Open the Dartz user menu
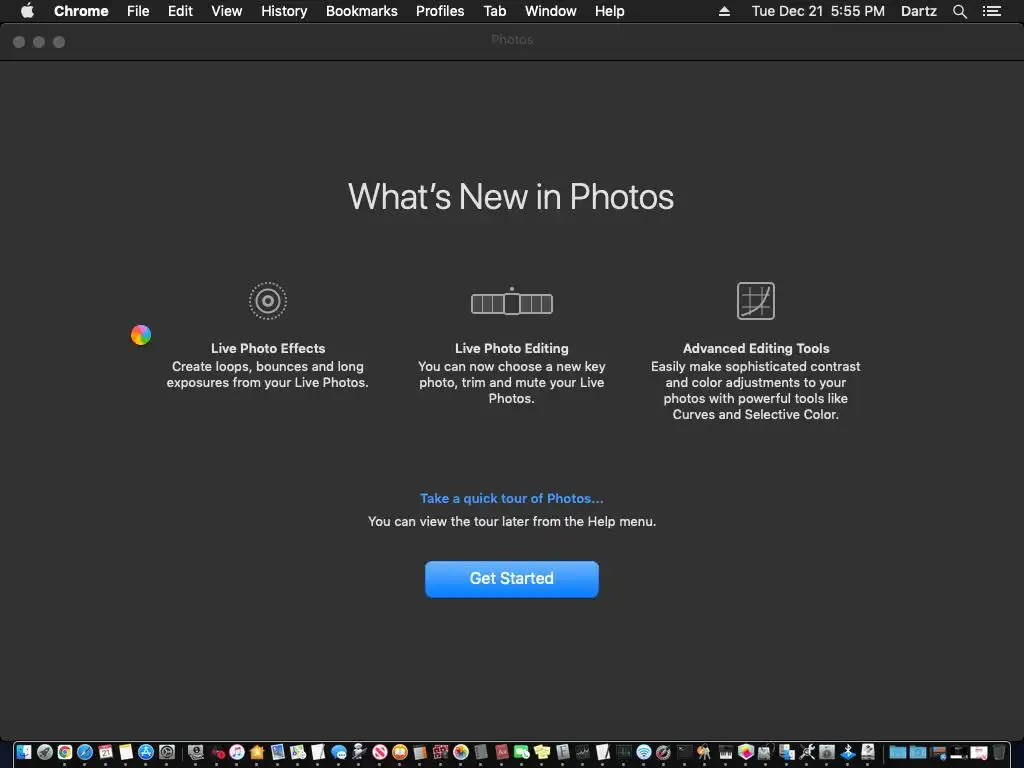 coord(918,11)
